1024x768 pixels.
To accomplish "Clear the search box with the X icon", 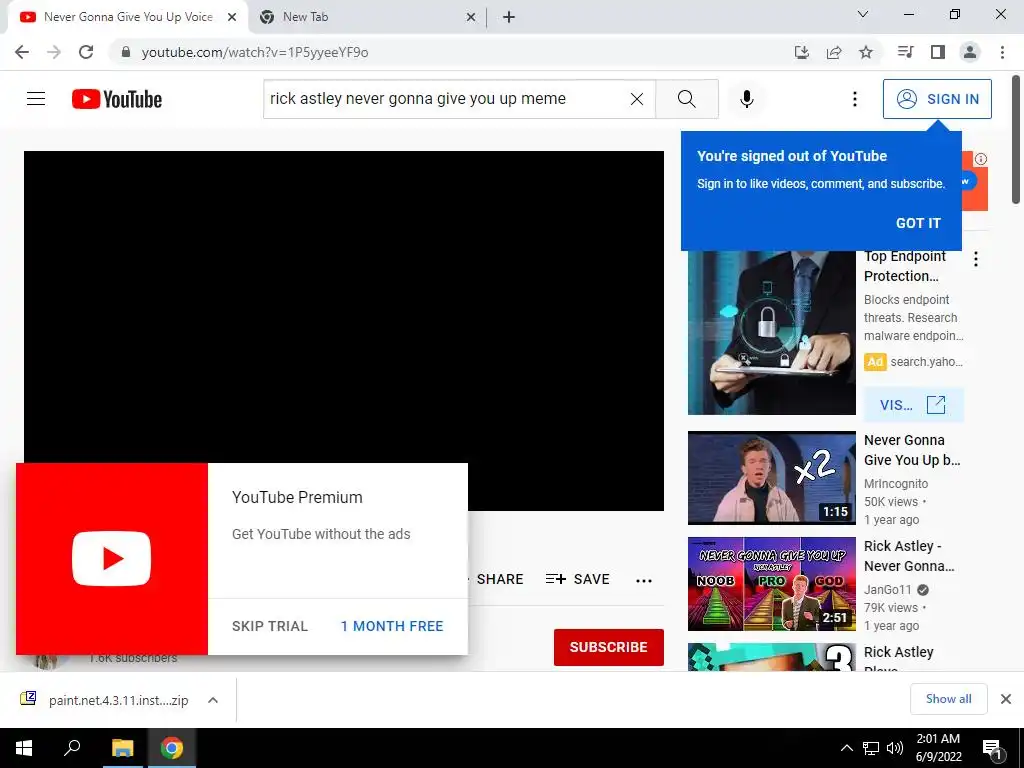I will pos(637,99).
